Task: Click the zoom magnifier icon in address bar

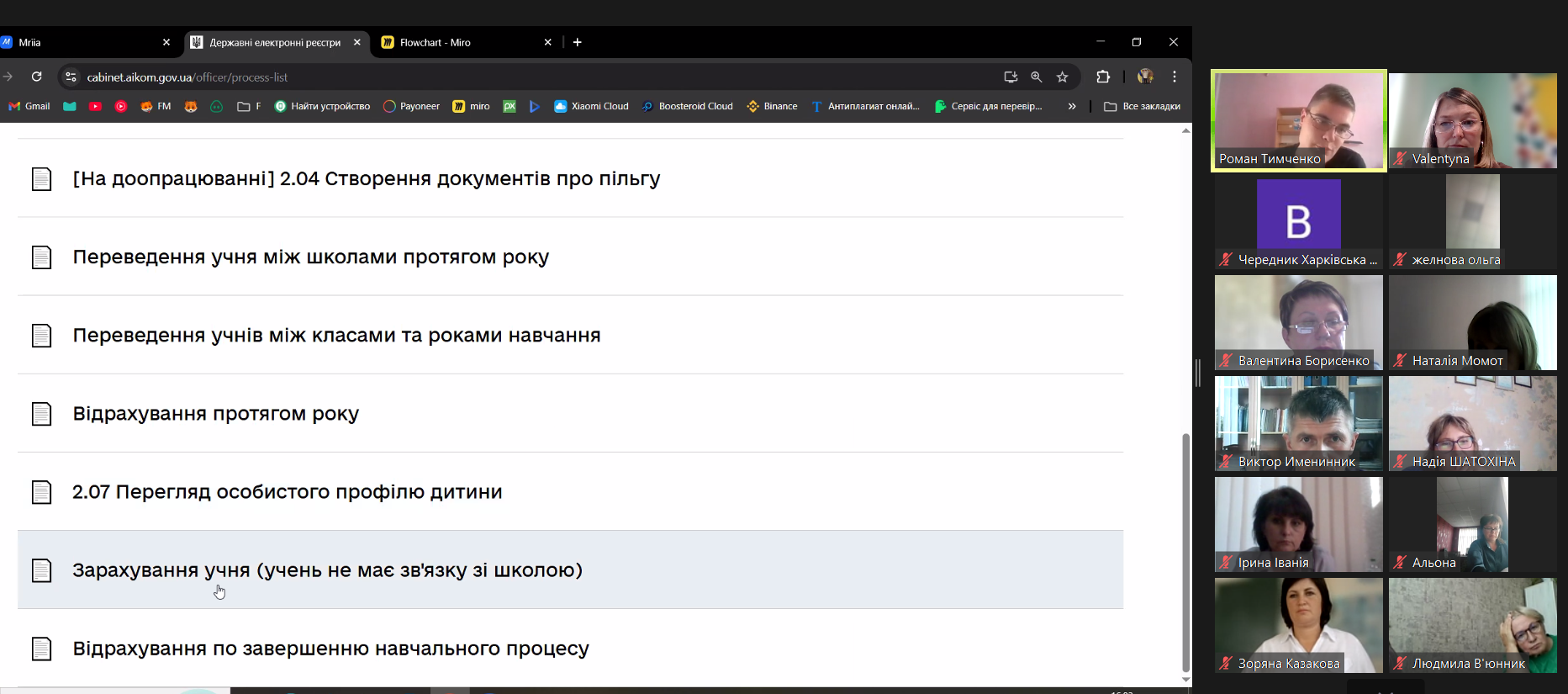Action: tap(1036, 77)
